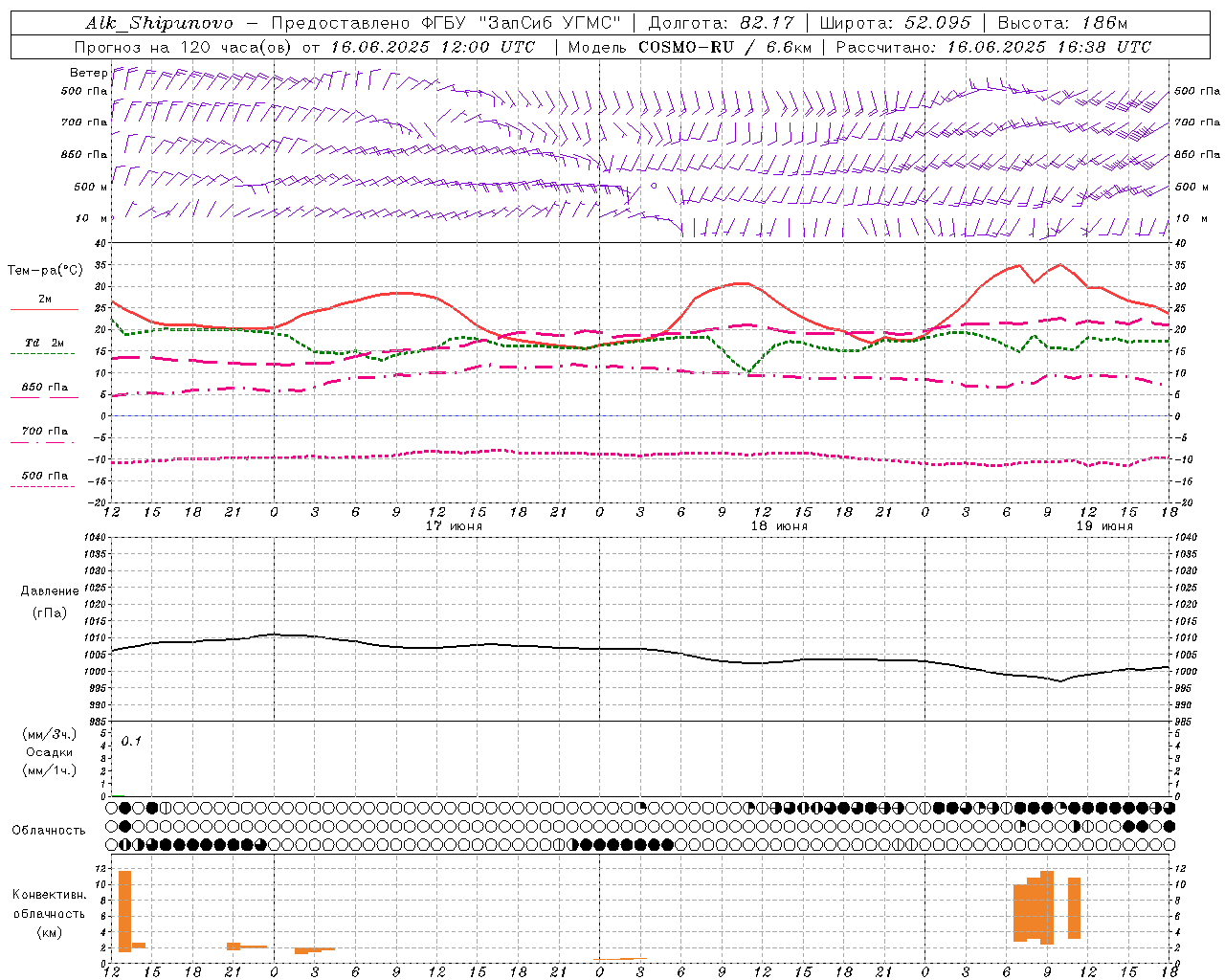The width and height of the screenshot is (1225, 980).
Task: Click the 1040 value on left pressure axis
Action: tap(94, 537)
